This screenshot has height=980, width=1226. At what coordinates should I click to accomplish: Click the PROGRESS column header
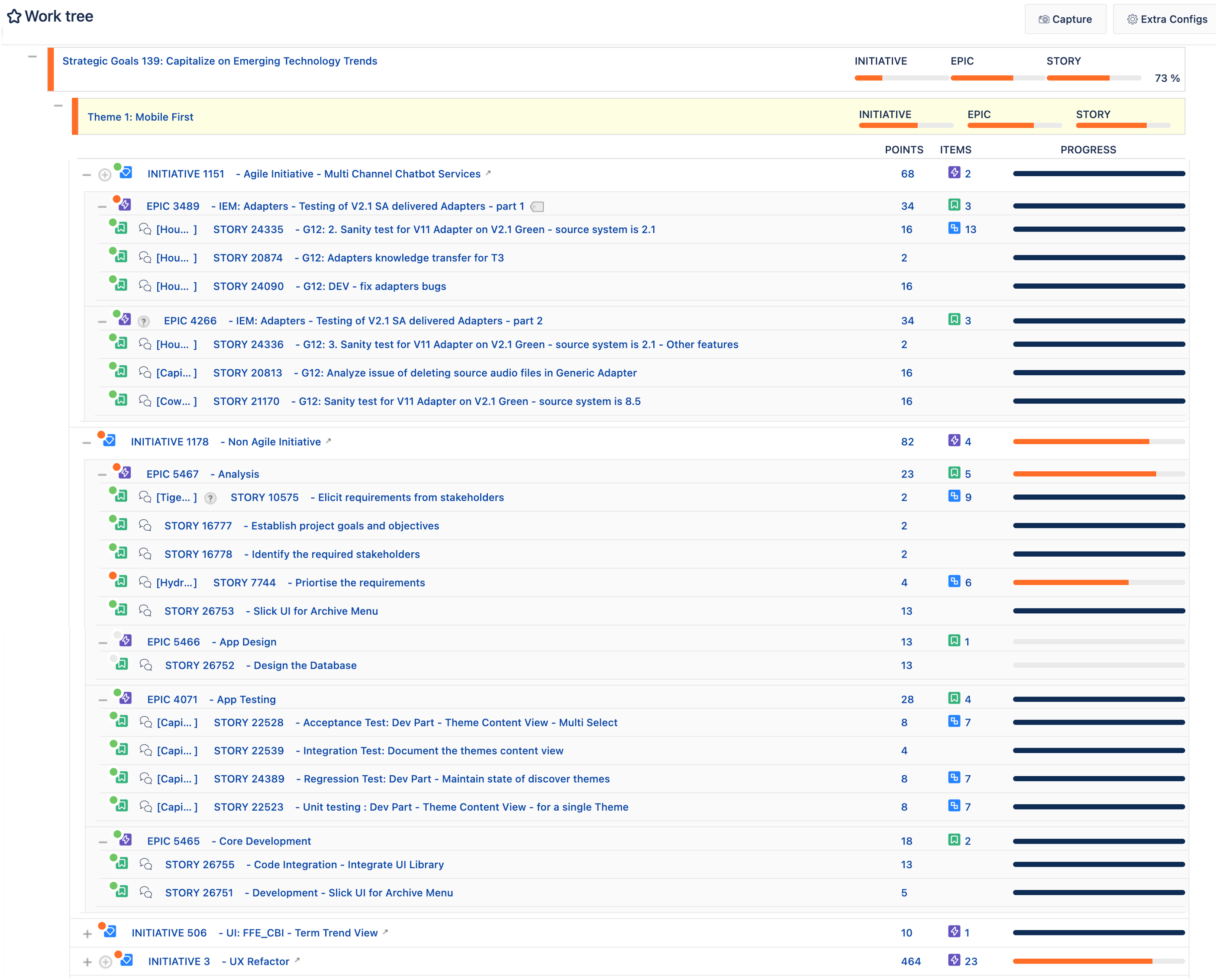coord(1097,151)
